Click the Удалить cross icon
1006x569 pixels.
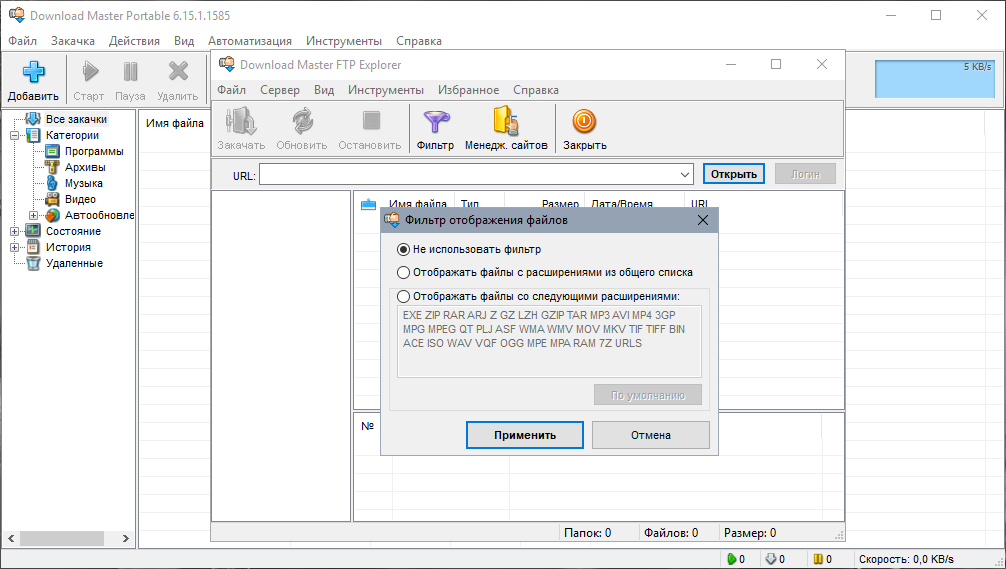(178, 71)
